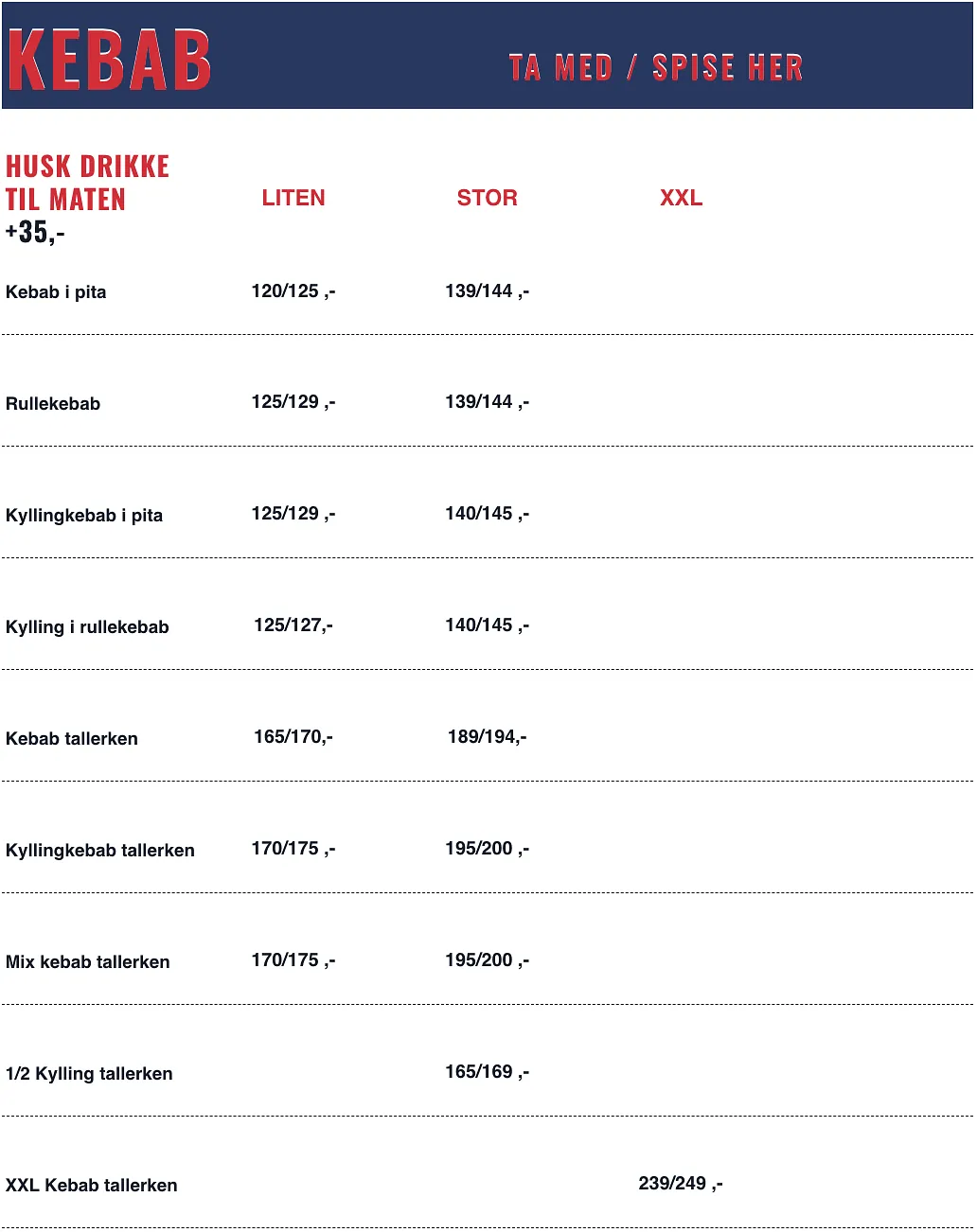The image size is (977, 1232).
Task: Select the Kebab tallerken item
Action: point(72,739)
